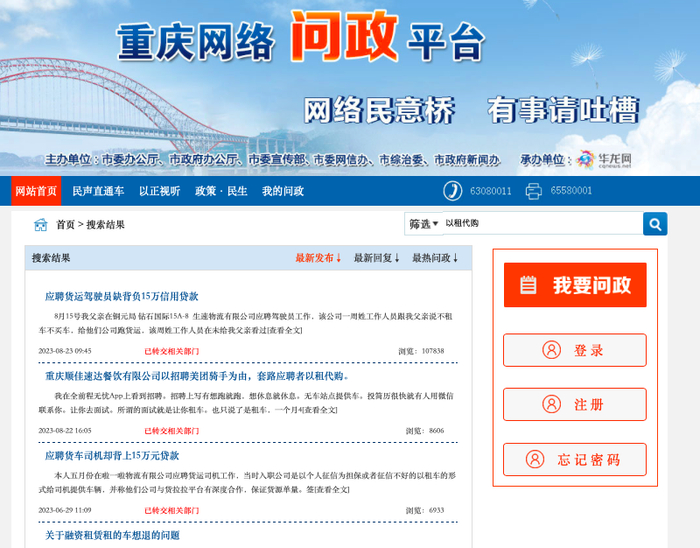Click the magnifier search button
Screen dimensions: 700x548
coord(655,224)
